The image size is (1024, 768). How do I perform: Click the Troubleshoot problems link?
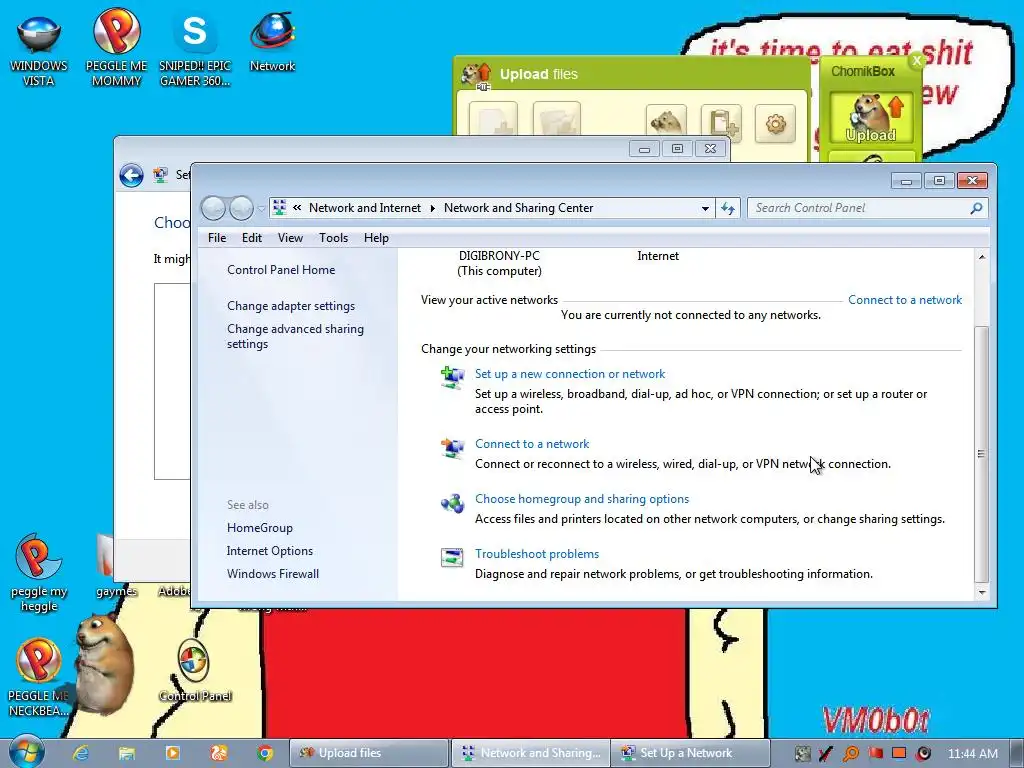(537, 554)
